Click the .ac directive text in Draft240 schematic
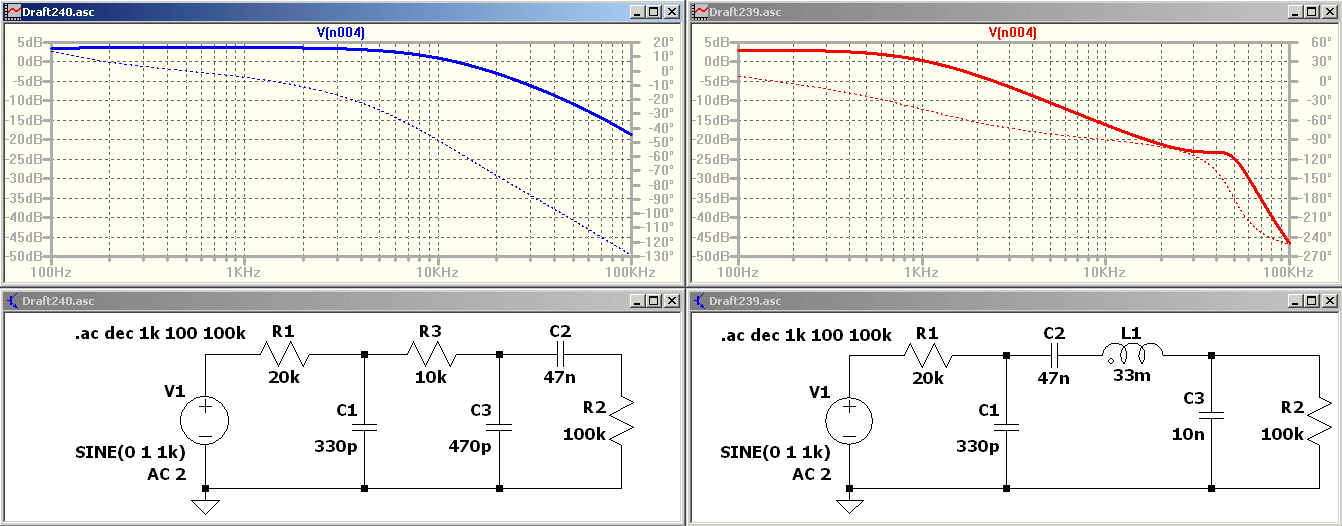This screenshot has width=1342, height=526. point(160,334)
